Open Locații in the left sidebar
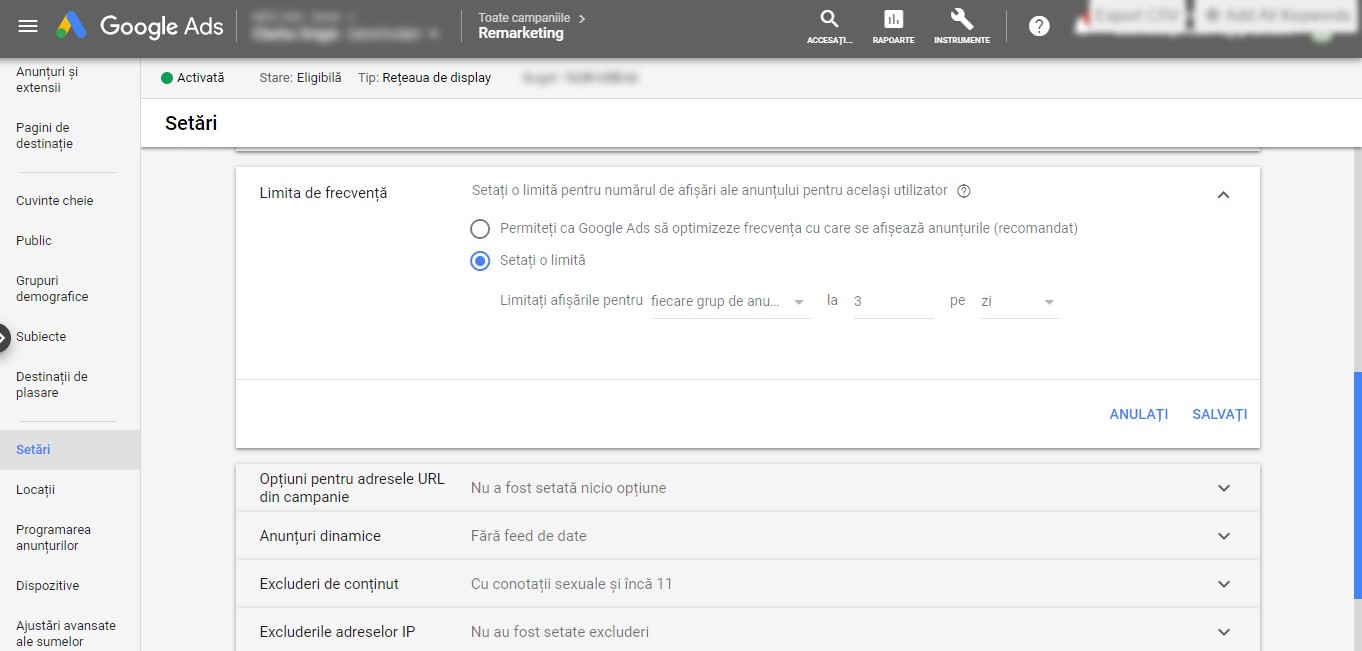This screenshot has width=1362, height=651. tap(36, 490)
